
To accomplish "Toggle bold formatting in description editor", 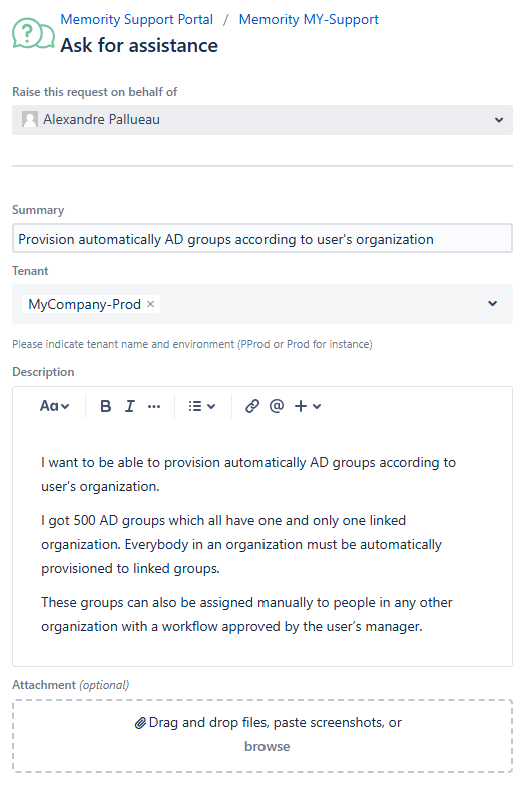I will 105,406.
